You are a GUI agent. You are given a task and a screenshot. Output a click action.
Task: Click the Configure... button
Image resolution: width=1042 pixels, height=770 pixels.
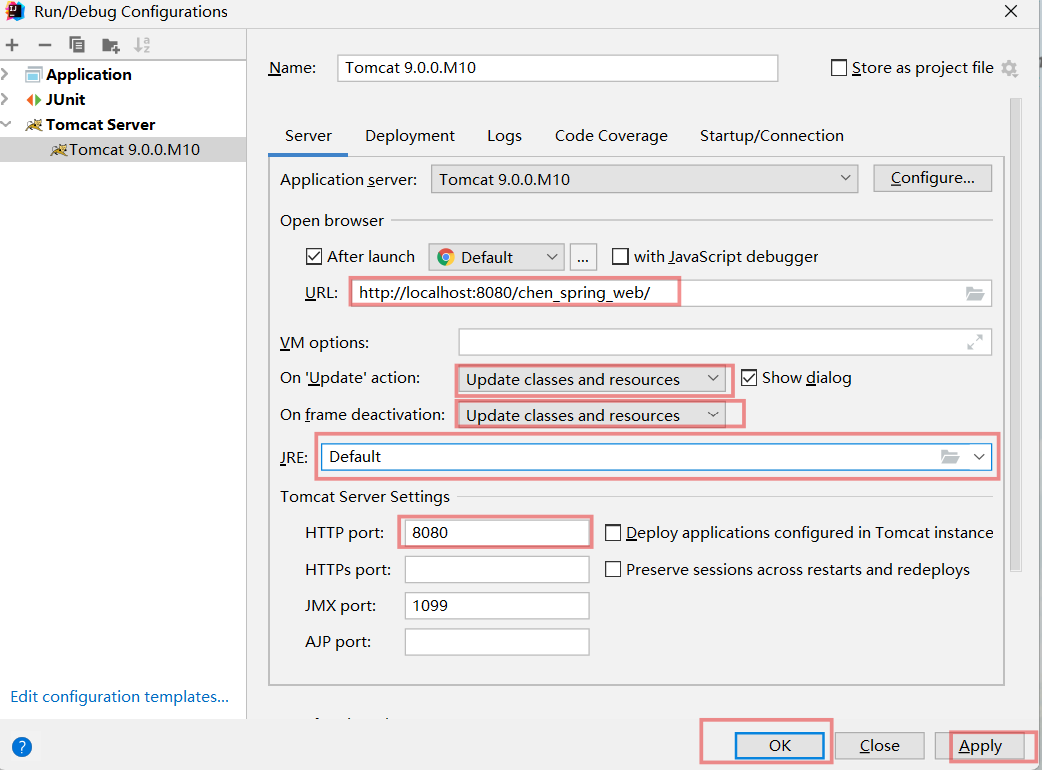932,178
